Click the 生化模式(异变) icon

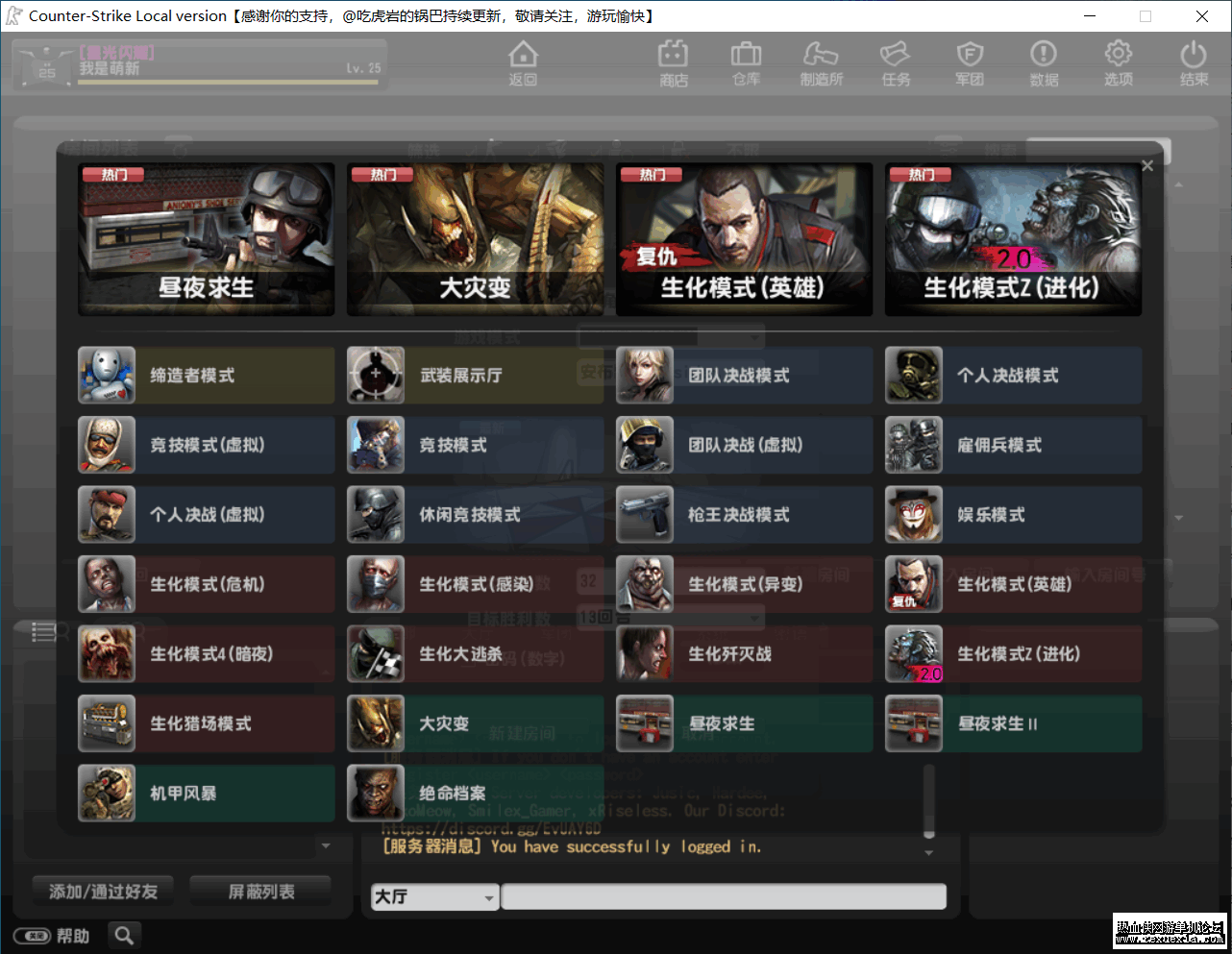tap(645, 584)
